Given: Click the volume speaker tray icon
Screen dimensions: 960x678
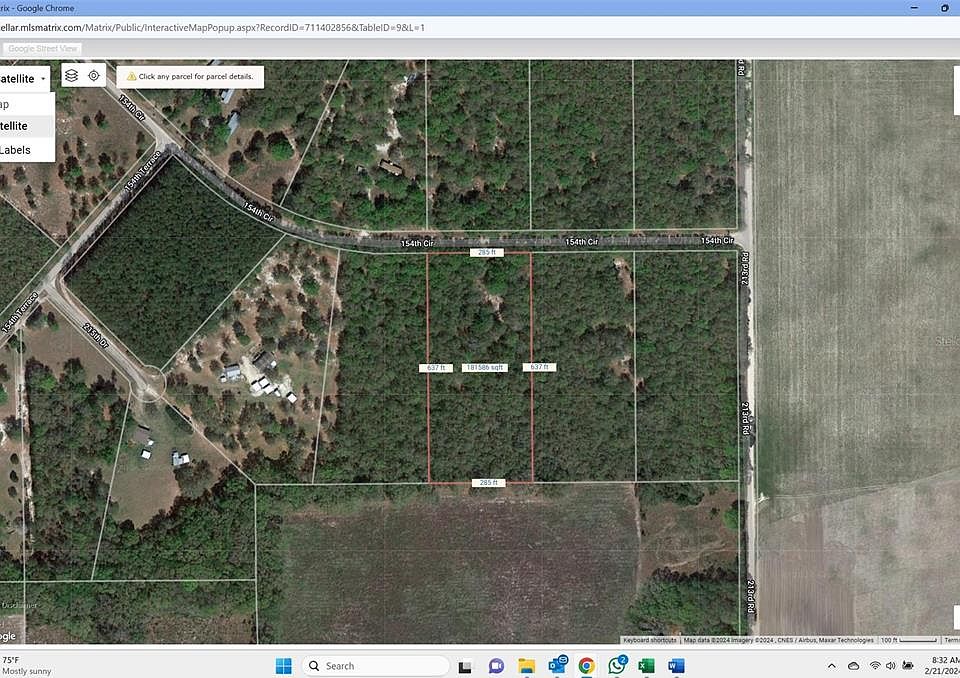Looking at the screenshot, I should tap(891, 666).
